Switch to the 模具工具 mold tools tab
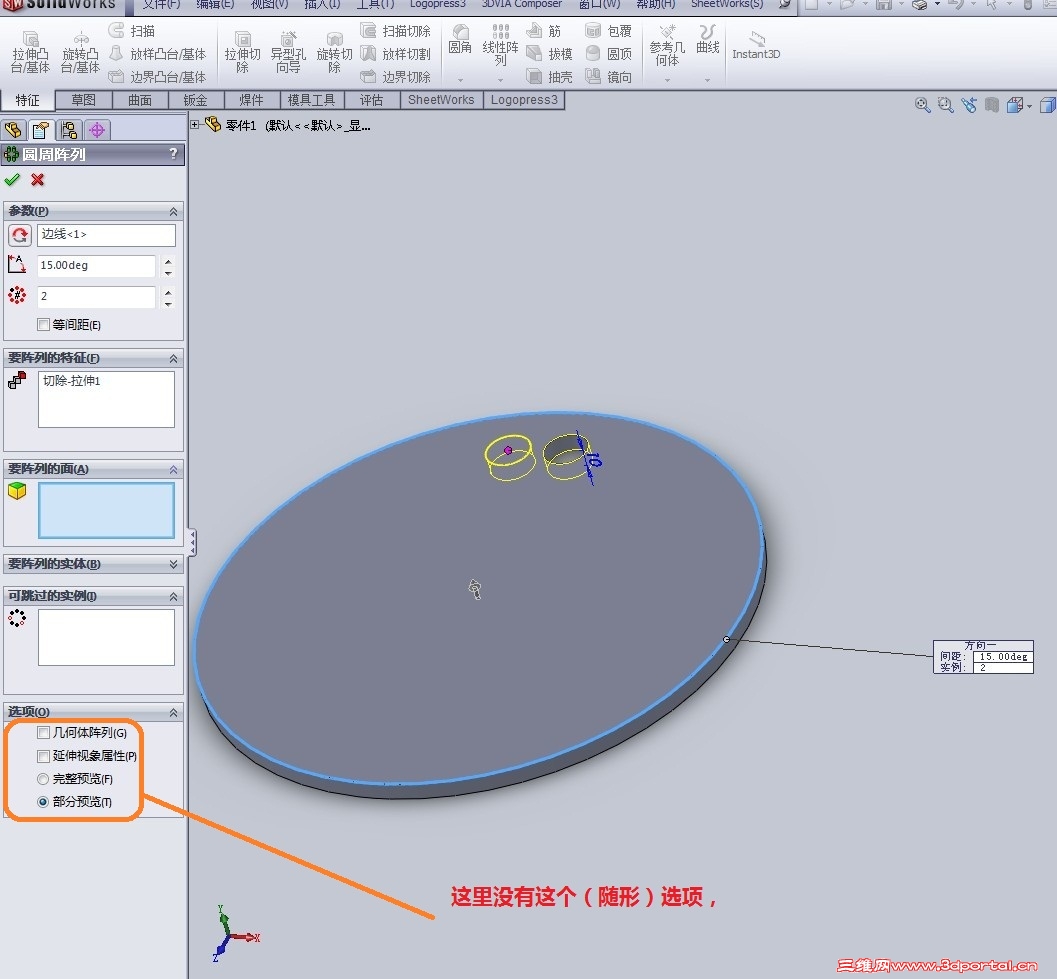This screenshot has width=1057, height=979. click(x=311, y=100)
